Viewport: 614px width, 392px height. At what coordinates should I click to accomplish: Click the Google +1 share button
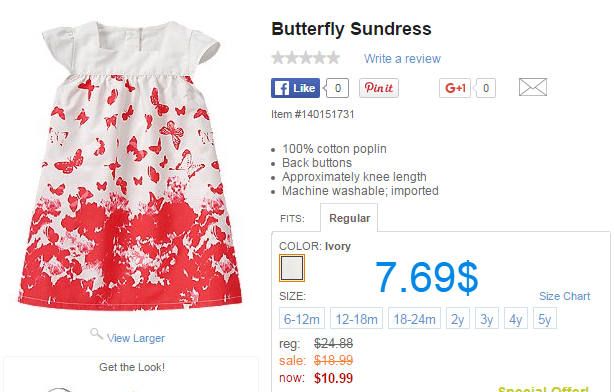(x=455, y=88)
